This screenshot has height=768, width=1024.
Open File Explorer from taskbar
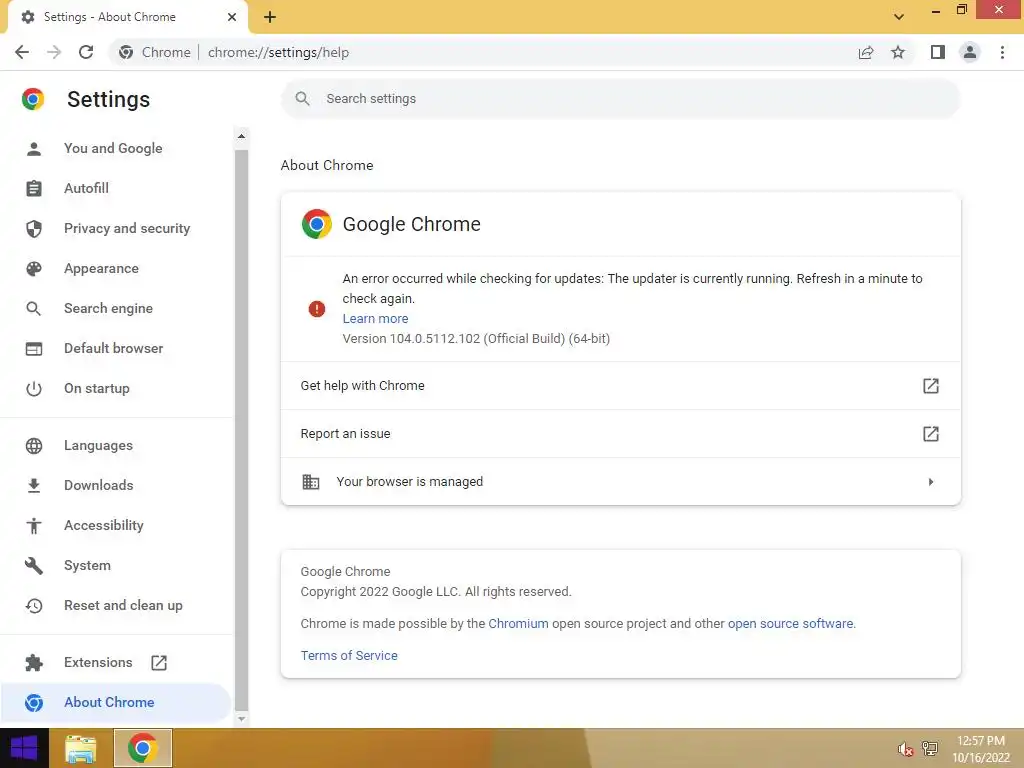(x=81, y=748)
